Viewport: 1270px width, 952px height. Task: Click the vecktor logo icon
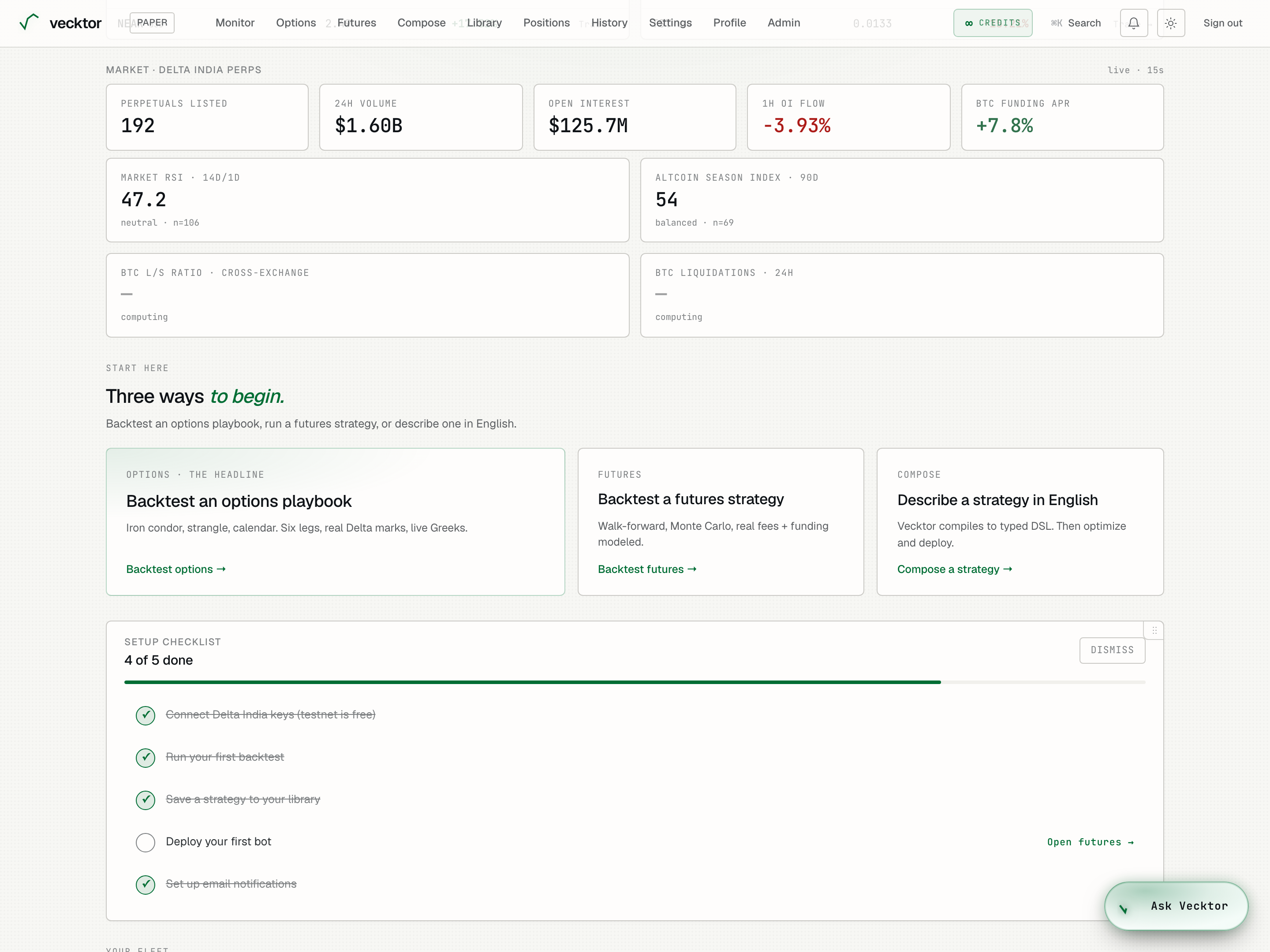pos(29,22)
